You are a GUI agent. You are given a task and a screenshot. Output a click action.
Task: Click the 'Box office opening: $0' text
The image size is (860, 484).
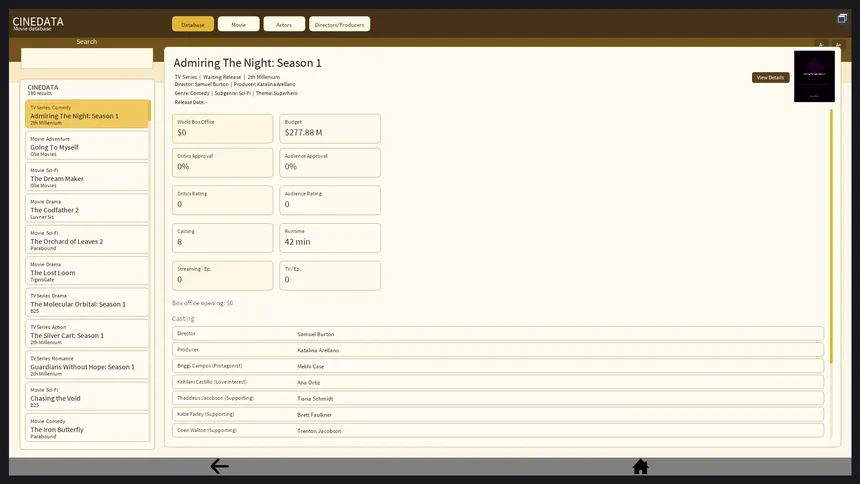coord(202,303)
